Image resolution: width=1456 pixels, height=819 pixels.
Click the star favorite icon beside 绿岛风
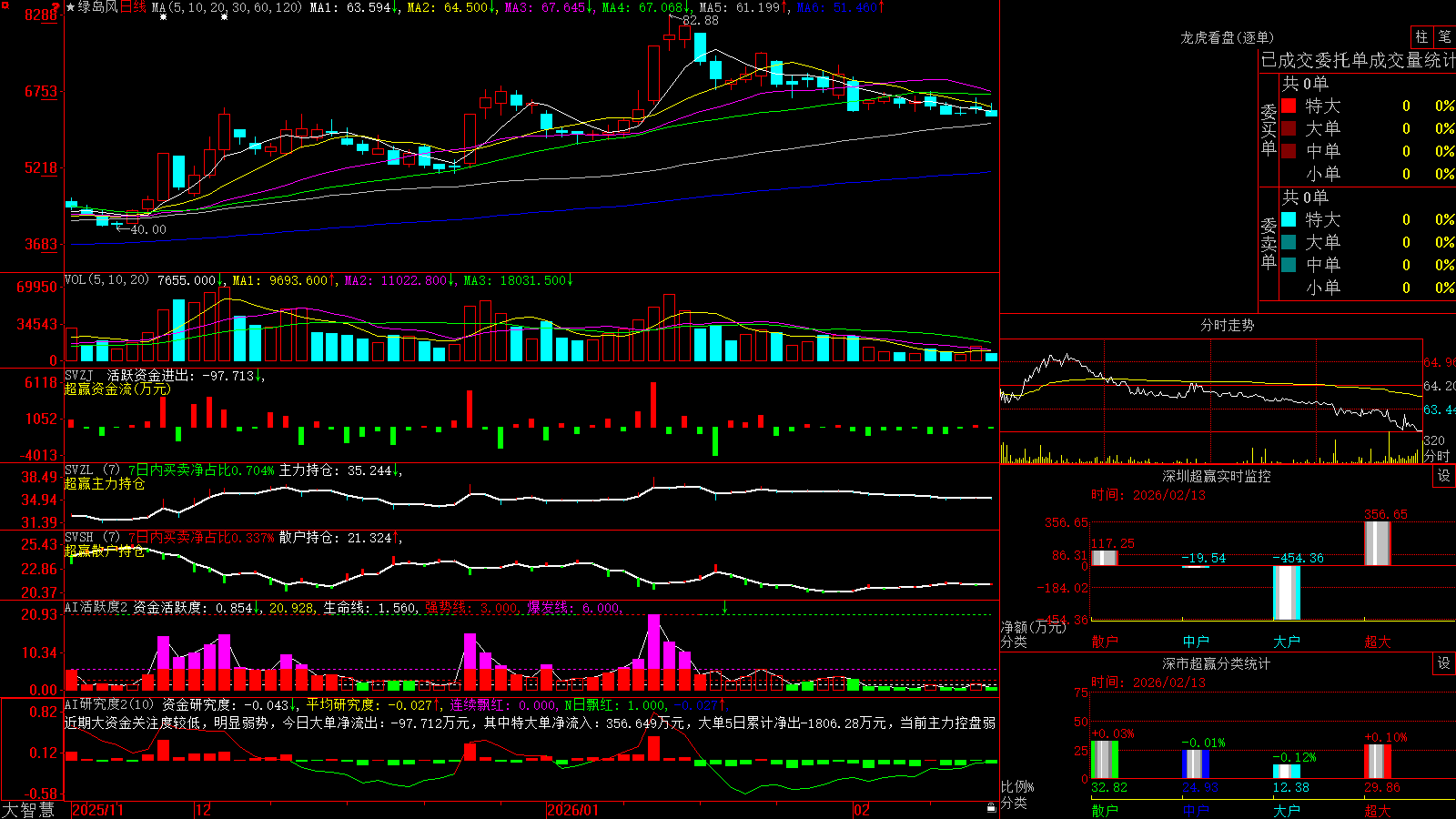[71, 7]
